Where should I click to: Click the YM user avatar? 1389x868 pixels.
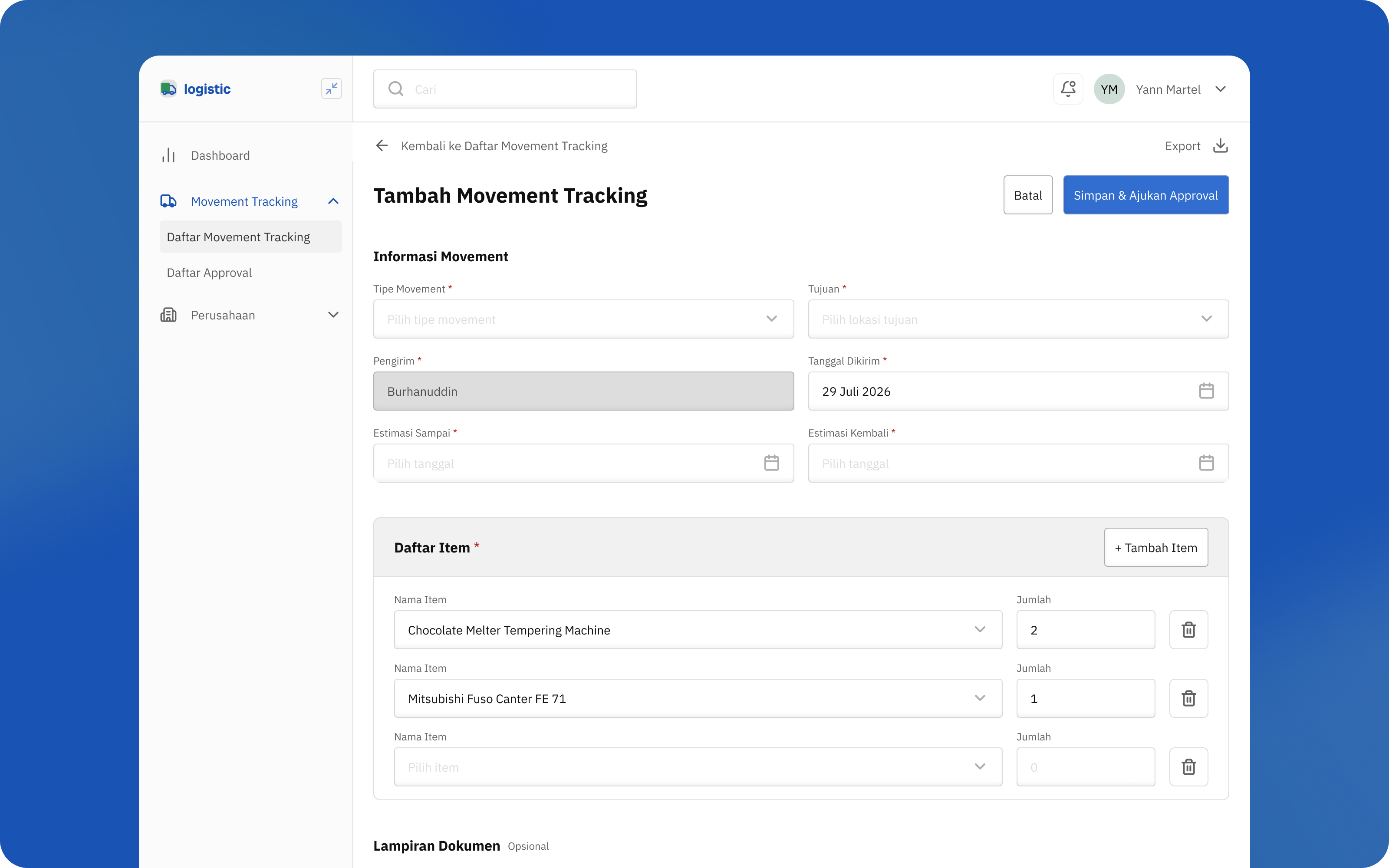click(x=1109, y=89)
